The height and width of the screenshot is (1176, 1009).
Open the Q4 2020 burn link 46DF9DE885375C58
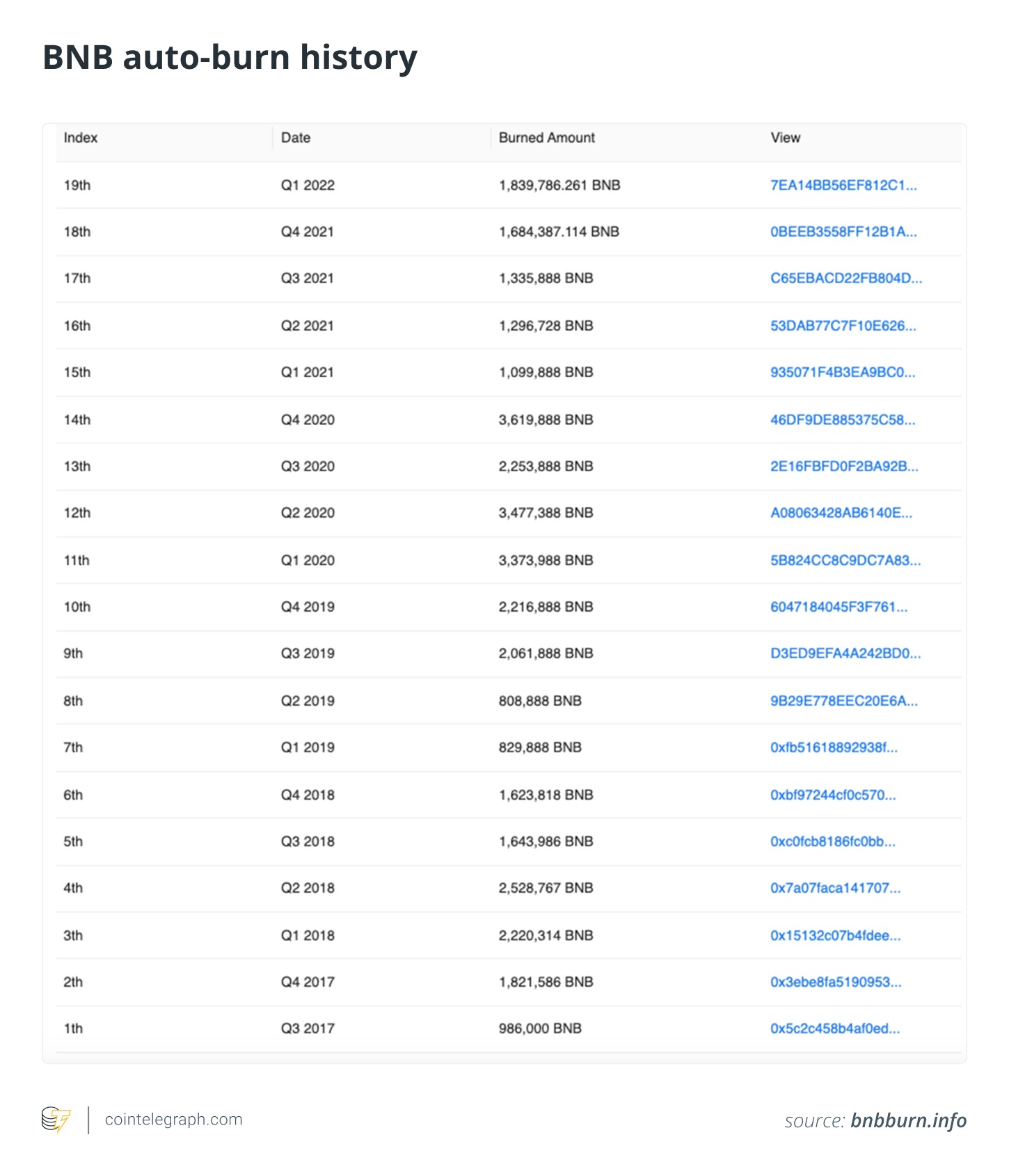click(842, 420)
